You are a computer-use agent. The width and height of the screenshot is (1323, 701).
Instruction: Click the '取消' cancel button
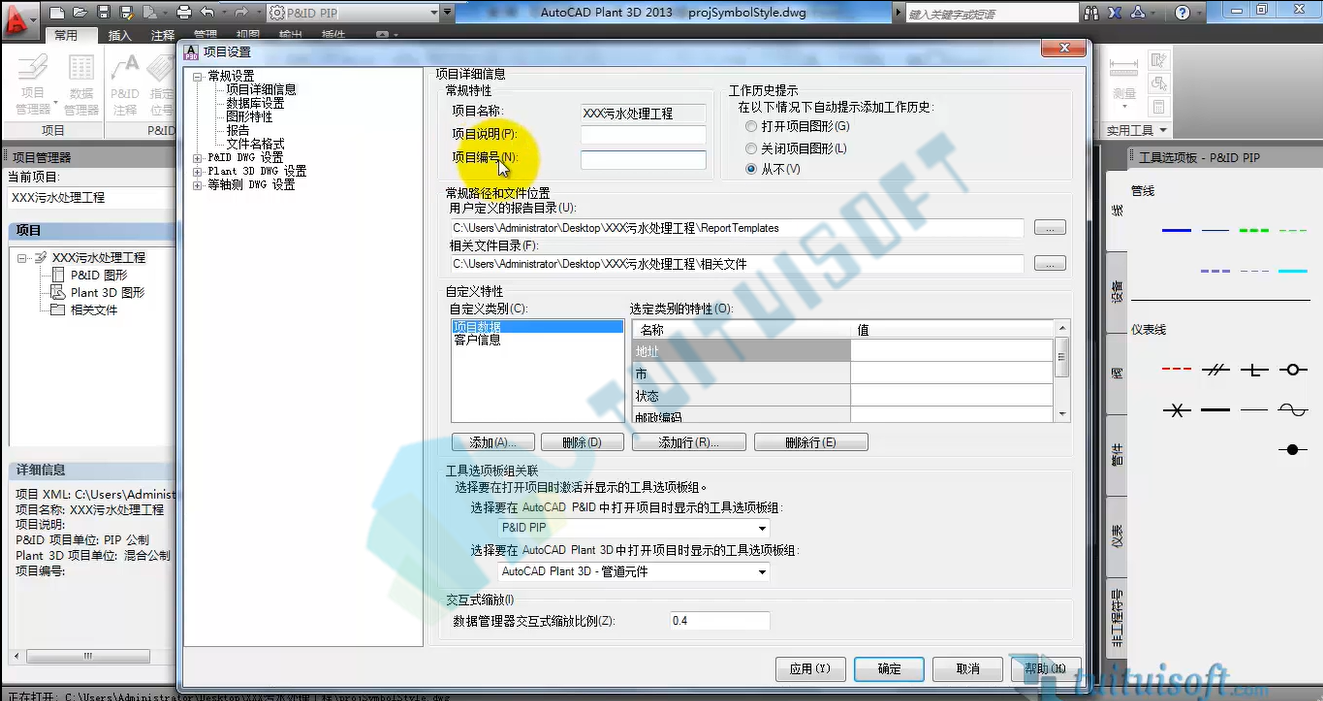click(x=967, y=669)
